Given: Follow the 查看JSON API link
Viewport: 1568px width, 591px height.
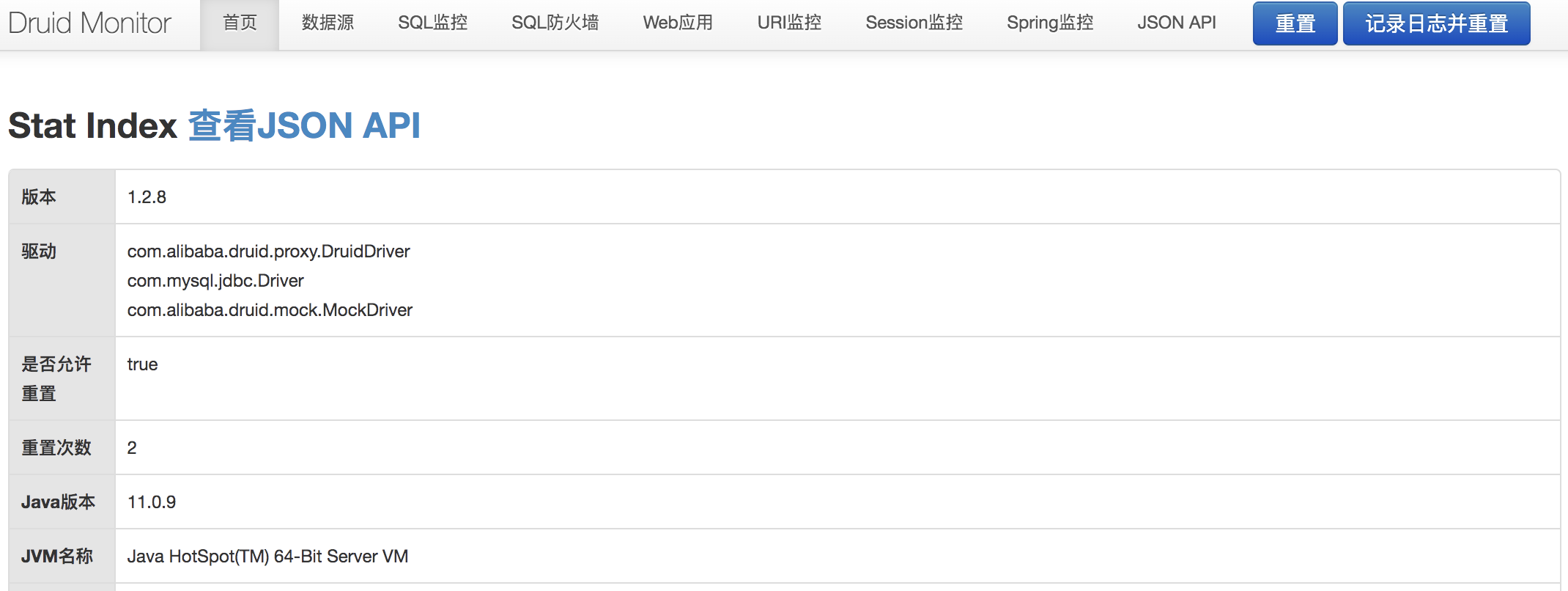Looking at the screenshot, I should 304,125.
